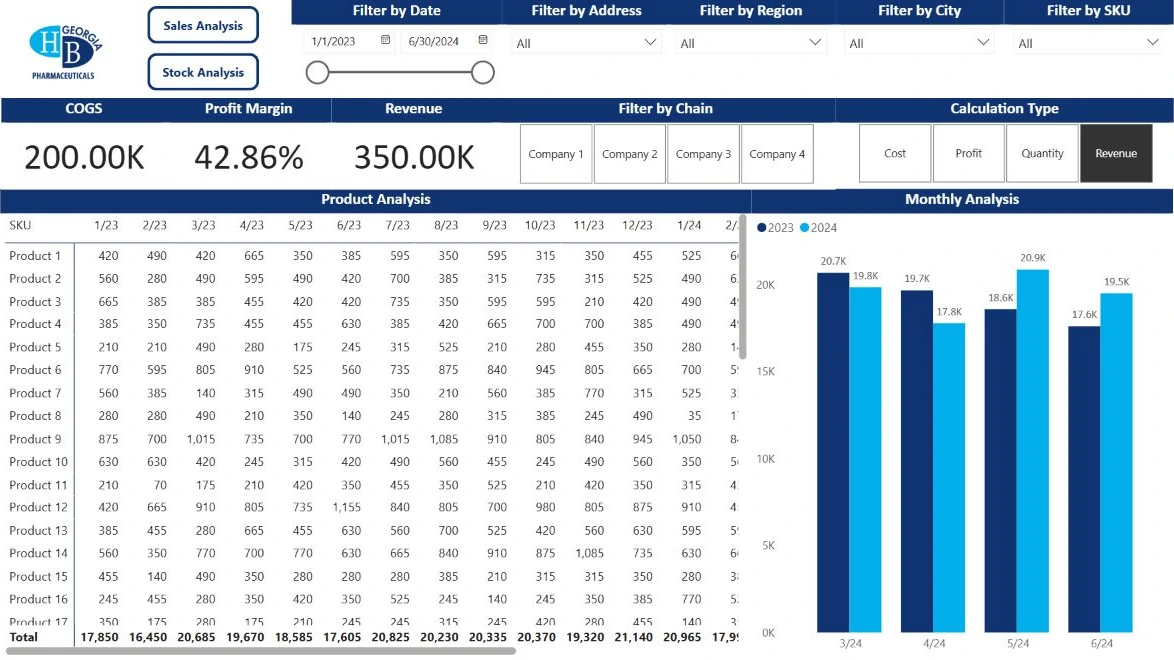Click the Profit Margin value 42.86%

click(x=249, y=158)
